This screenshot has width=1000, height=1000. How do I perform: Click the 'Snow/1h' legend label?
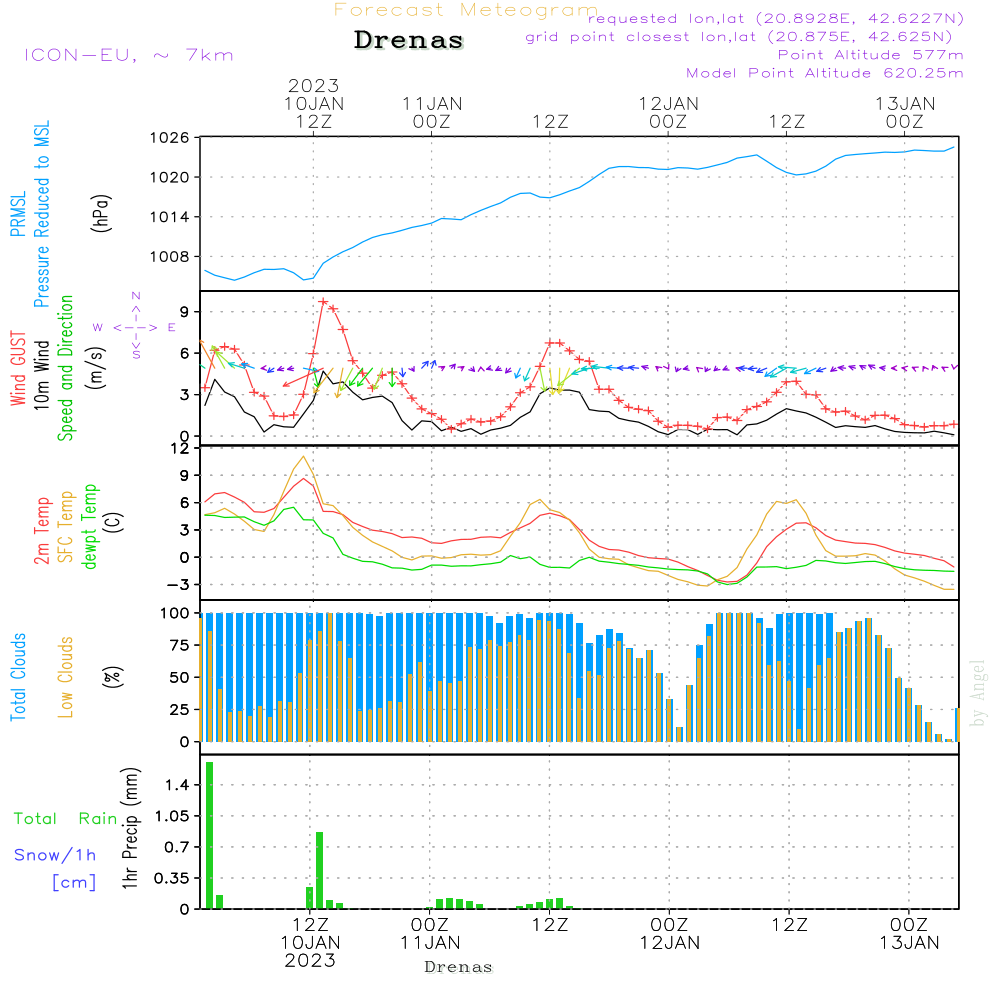click(x=55, y=855)
